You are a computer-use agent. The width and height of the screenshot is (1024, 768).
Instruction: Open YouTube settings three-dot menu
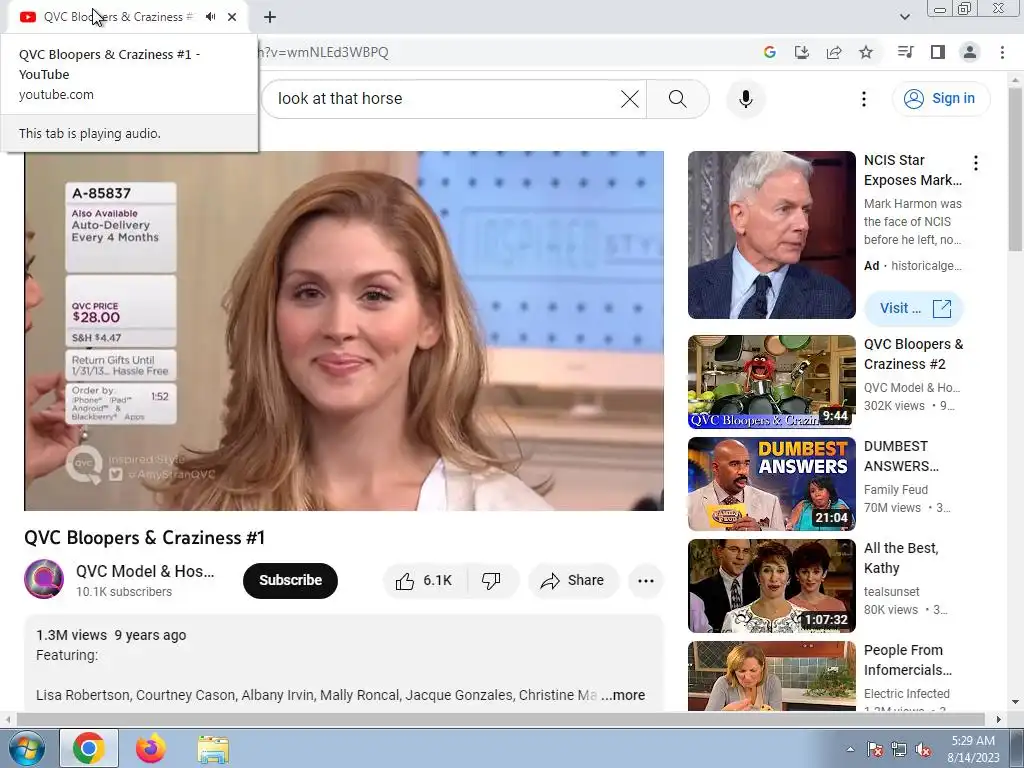click(x=863, y=99)
